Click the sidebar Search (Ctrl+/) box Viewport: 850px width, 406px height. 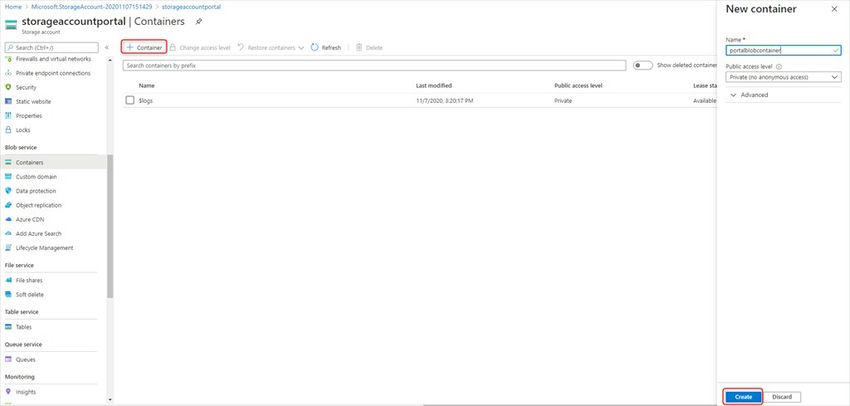click(51, 48)
